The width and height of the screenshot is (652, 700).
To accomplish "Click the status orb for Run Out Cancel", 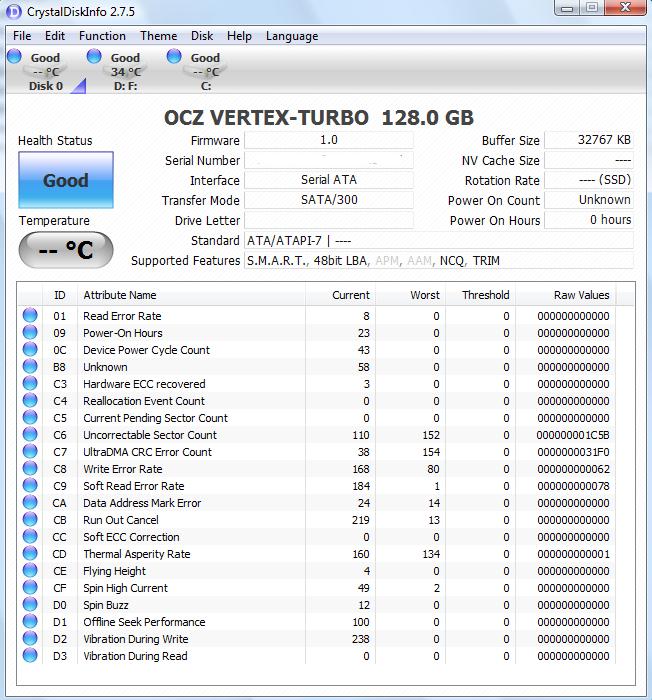I will 30,519.
